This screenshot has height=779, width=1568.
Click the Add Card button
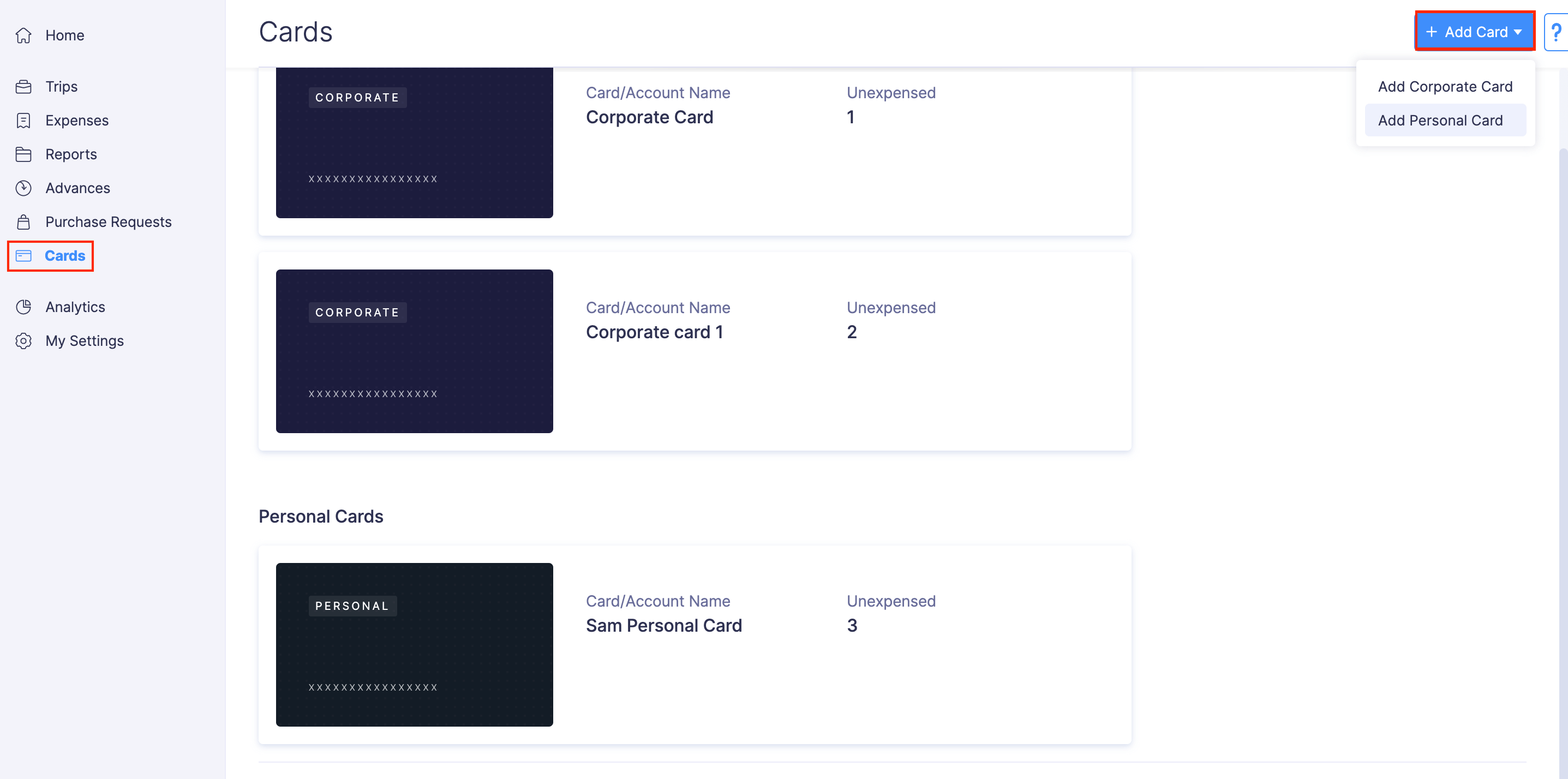pyautogui.click(x=1474, y=31)
